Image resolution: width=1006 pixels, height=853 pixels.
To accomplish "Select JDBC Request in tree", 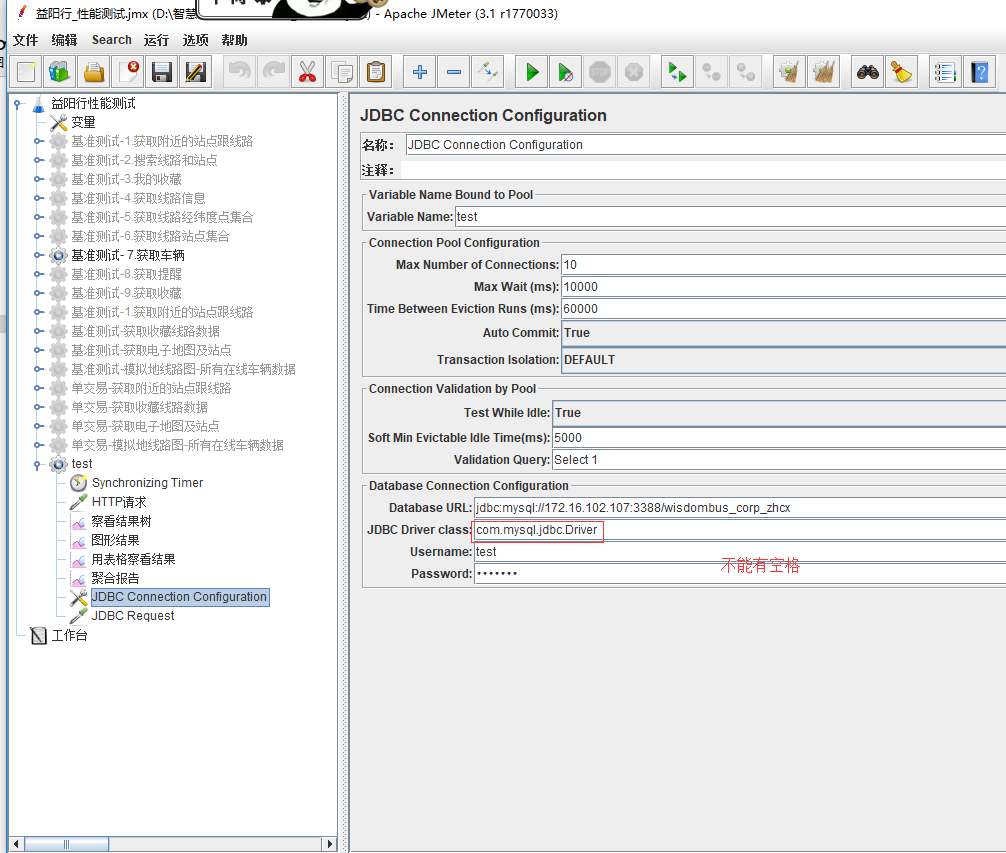I will 133,616.
